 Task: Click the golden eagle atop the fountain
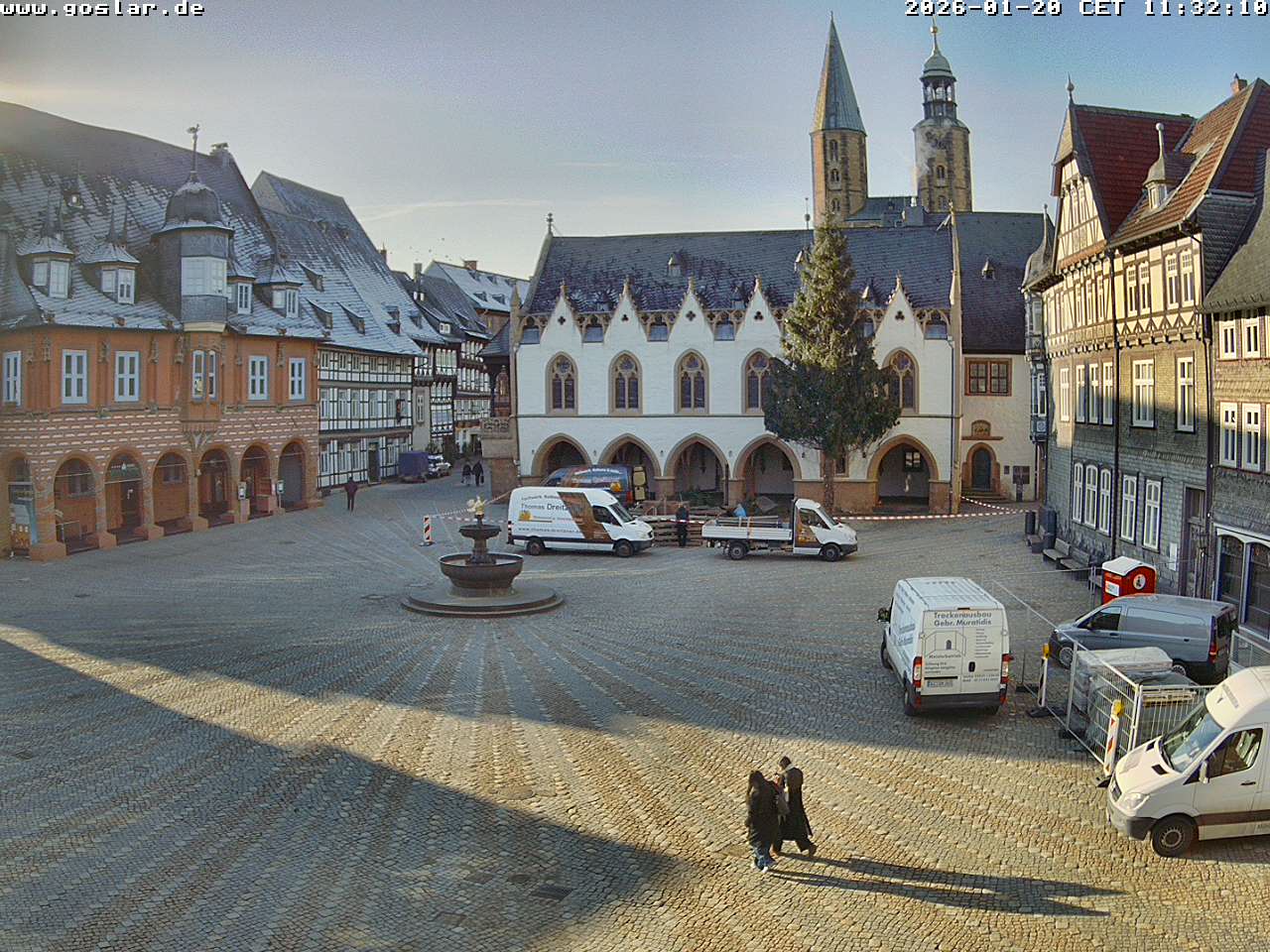[477, 507]
